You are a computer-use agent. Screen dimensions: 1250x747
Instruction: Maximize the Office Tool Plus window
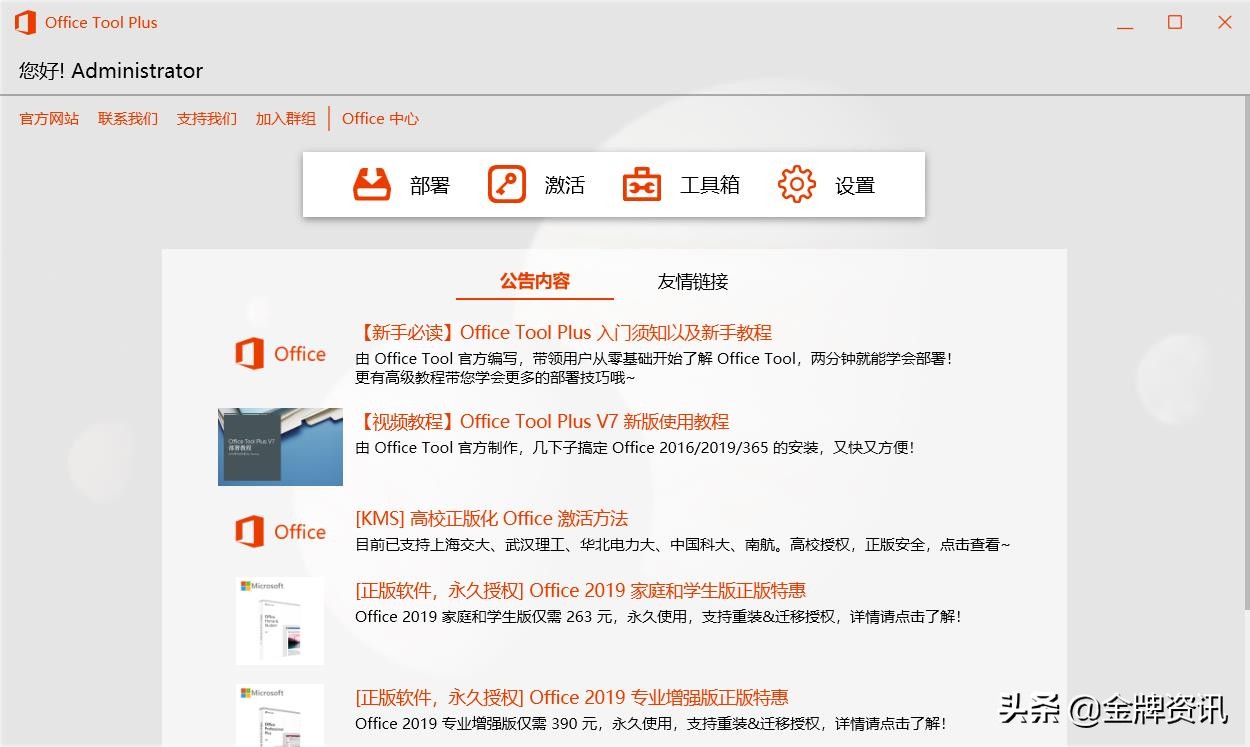click(1175, 23)
